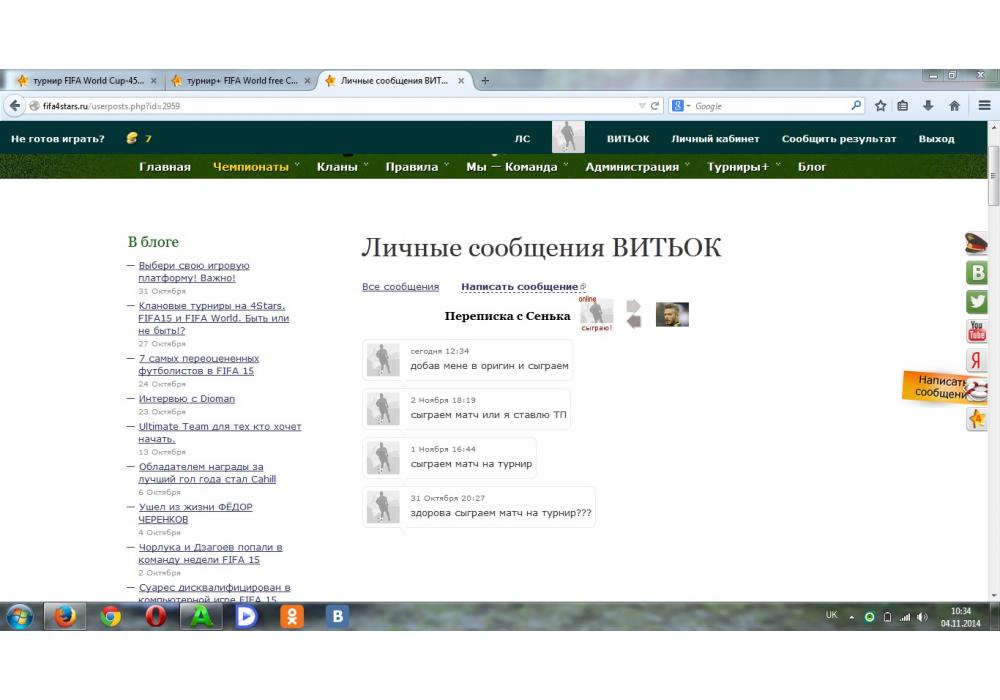Viewport: 1000px width, 700px height.
Task: Expand the Чемпионаты dropdown menu
Action: coord(256,167)
